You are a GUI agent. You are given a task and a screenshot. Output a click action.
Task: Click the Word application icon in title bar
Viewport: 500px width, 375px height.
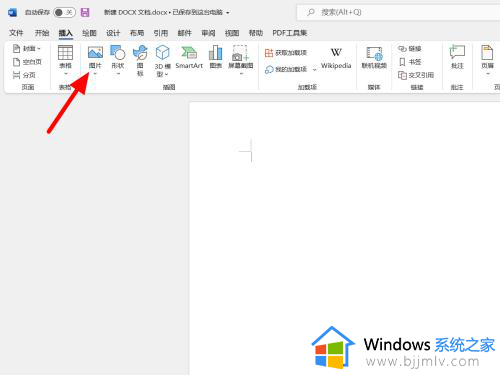[12, 13]
